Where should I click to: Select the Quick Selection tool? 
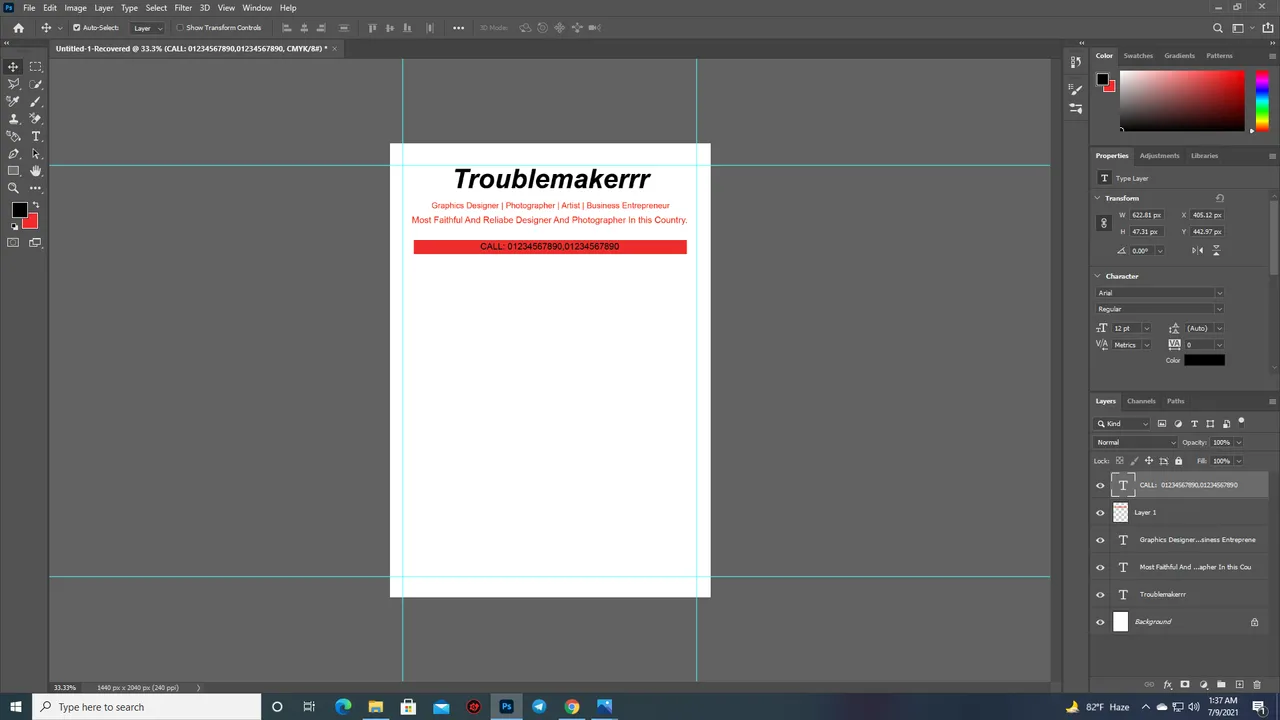pos(36,84)
